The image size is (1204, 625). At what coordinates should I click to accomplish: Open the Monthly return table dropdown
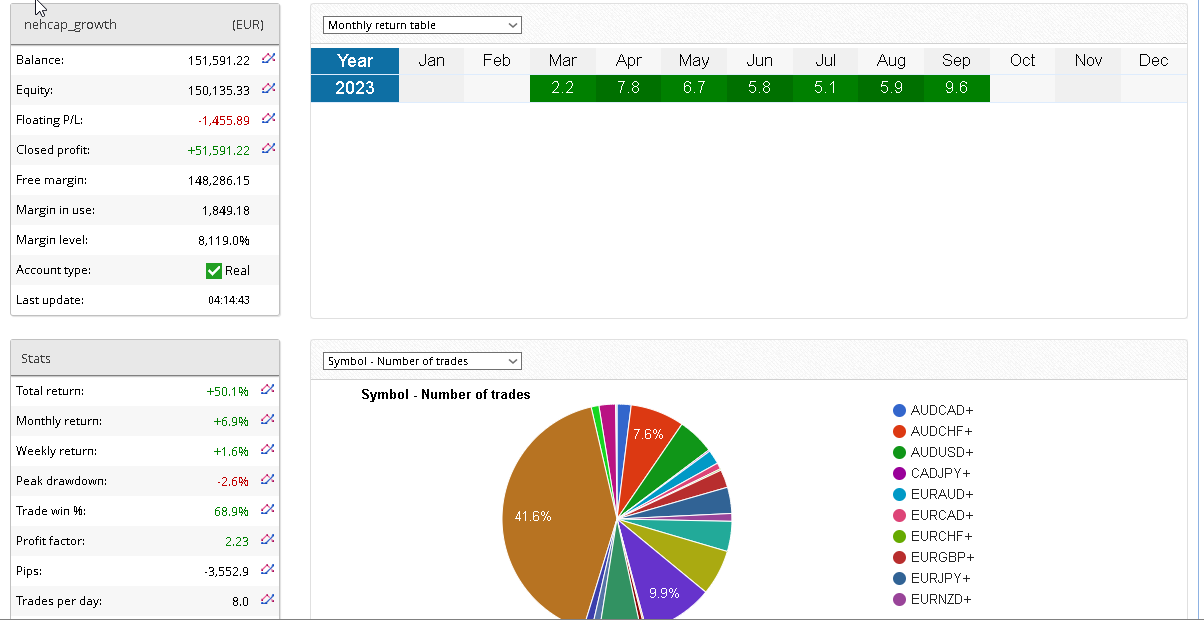coord(422,25)
